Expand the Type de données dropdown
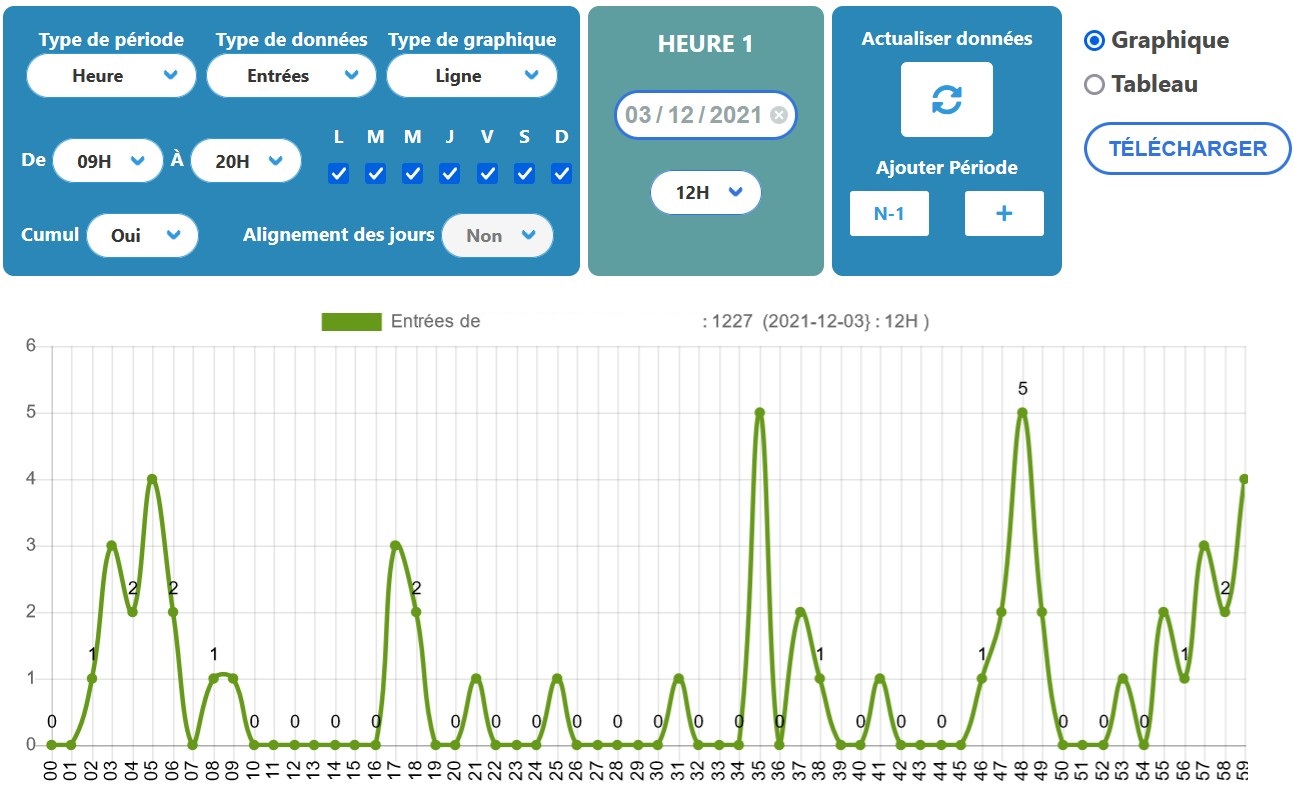Screen dimensions: 1294x790 click(291, 76)
